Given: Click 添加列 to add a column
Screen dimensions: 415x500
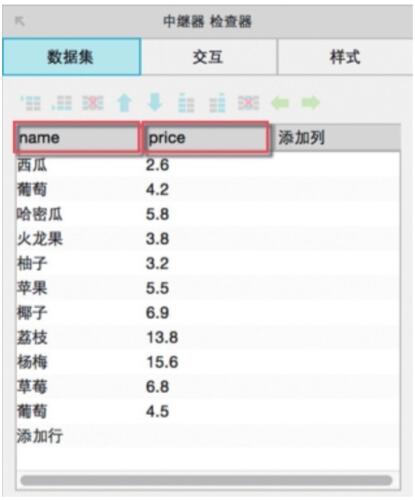Looking at the screenshot, I should point(301,137).
